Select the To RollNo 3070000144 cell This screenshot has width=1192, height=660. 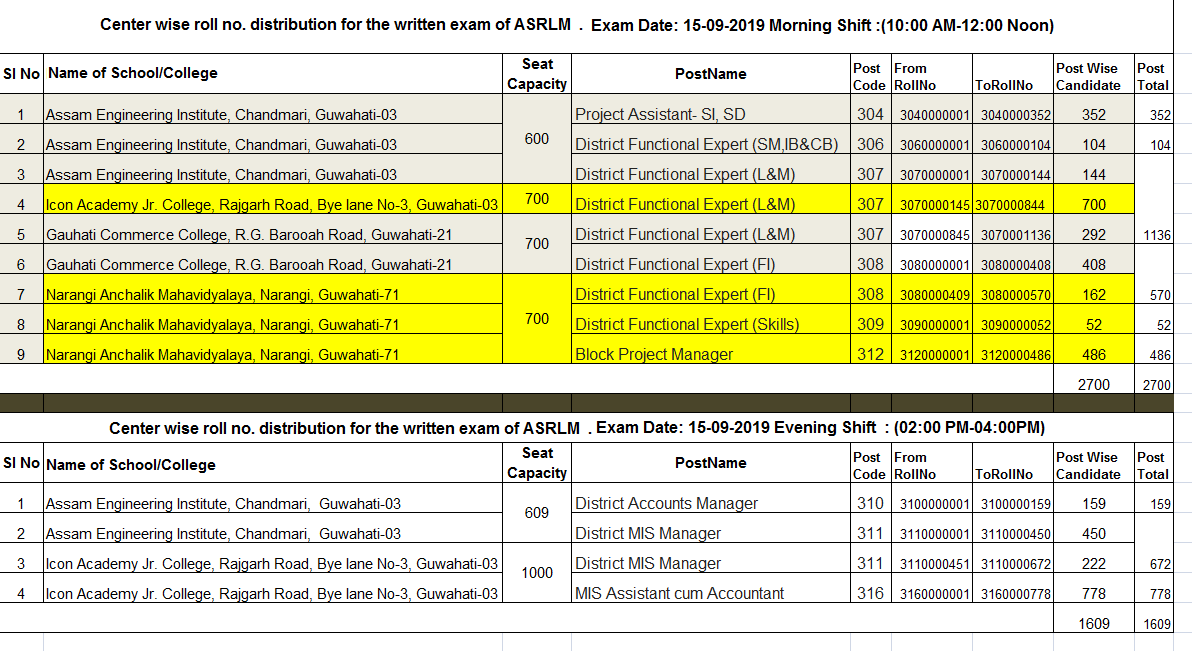1013,169
